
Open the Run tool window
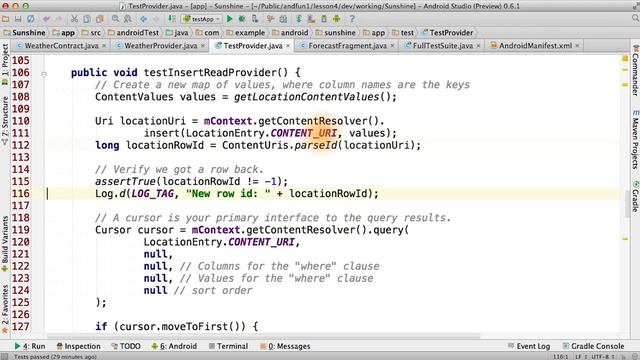(30, 346)
